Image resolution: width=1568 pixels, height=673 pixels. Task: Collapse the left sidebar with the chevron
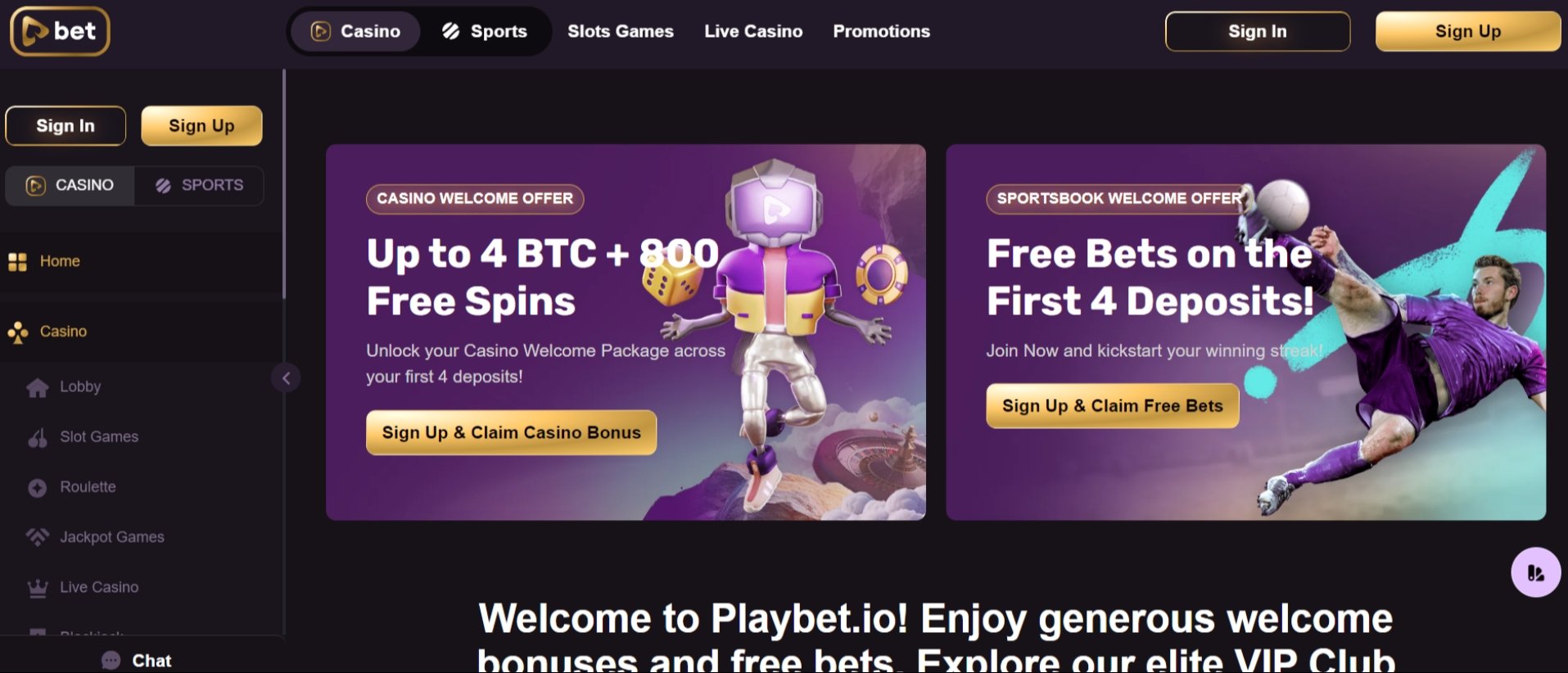(287, 378)
